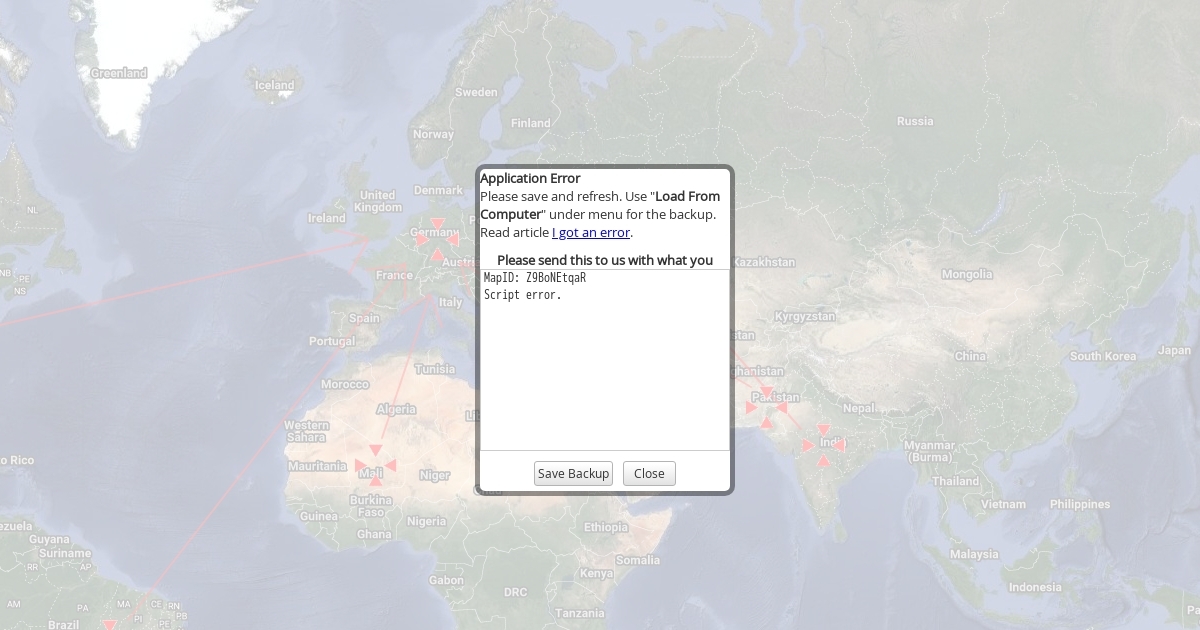
Task: Select the 'MapID: Z9BoNEtqaR' line
Action: [x=535, y=278]
